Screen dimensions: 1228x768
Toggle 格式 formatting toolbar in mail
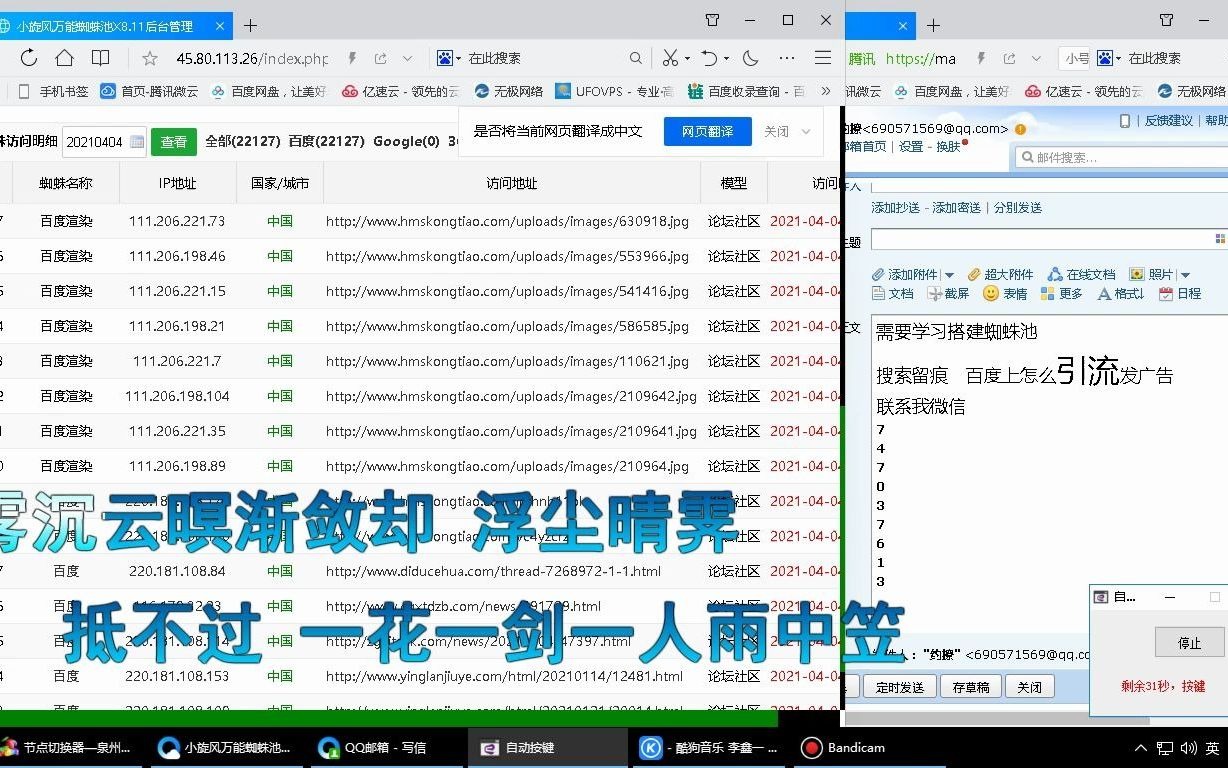point(1121,293)
